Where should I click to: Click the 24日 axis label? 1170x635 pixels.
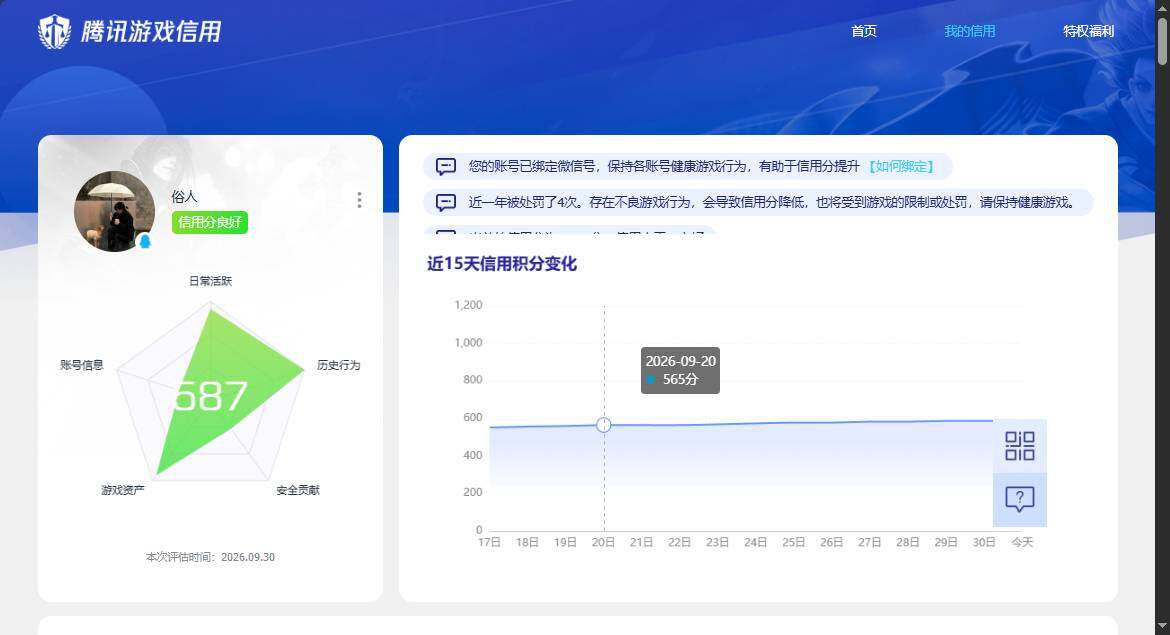click(755, 542)
